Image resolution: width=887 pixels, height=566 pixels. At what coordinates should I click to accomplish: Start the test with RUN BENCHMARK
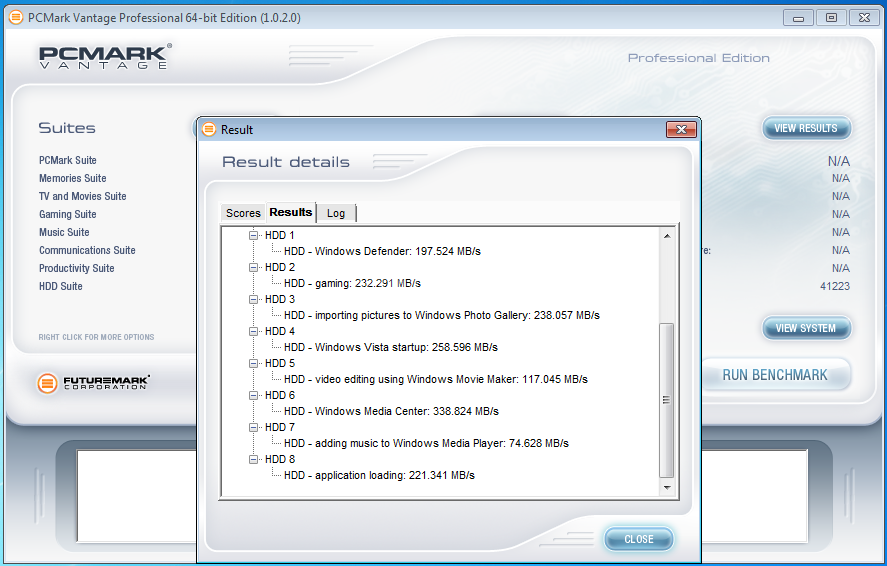coord(775,375)
